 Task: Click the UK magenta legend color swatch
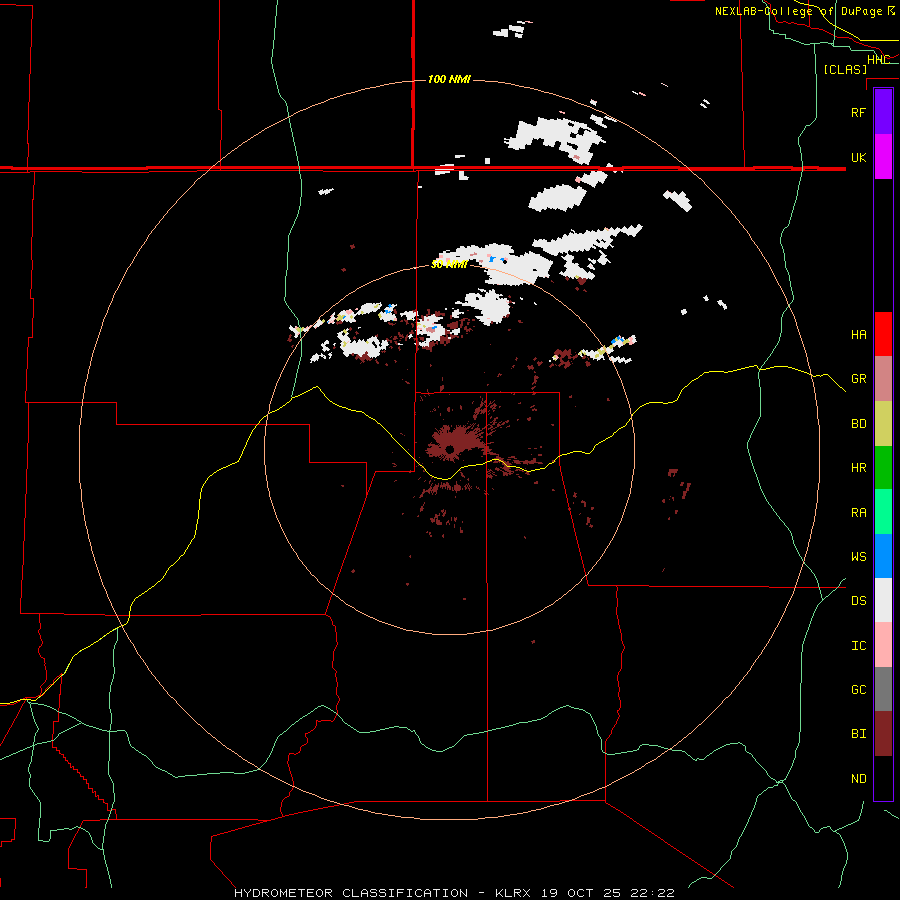pyautogui.click(x=883, y=157)
